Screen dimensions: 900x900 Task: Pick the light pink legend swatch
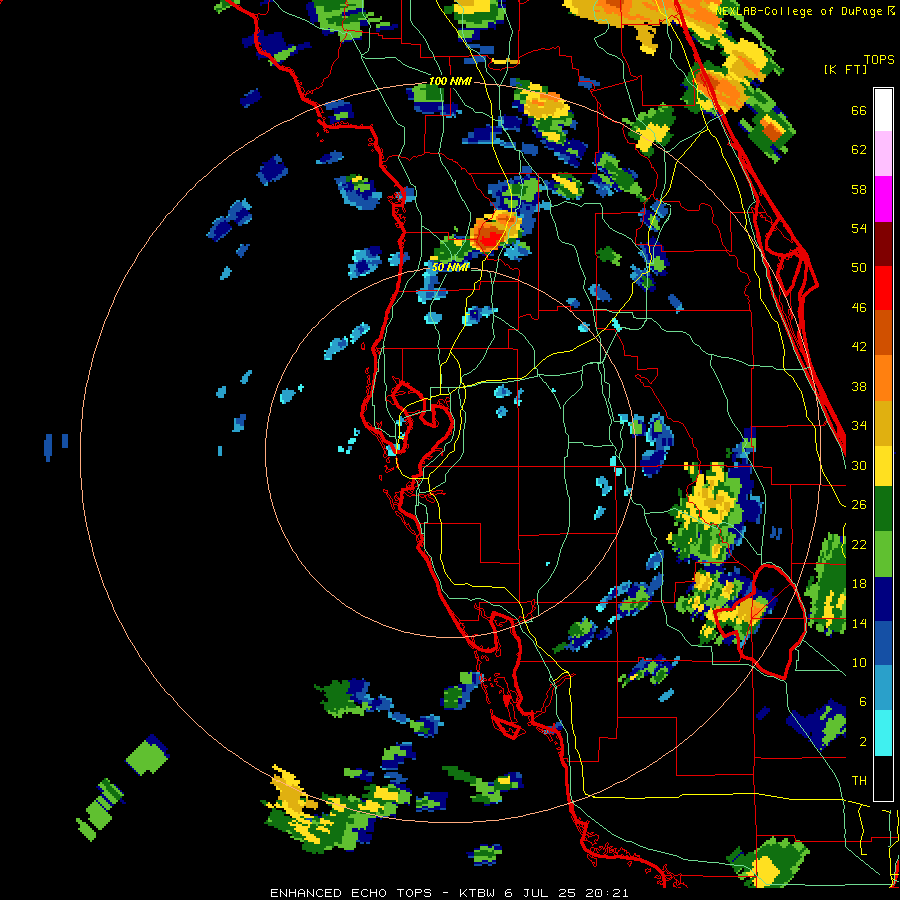tap(883, 153)
